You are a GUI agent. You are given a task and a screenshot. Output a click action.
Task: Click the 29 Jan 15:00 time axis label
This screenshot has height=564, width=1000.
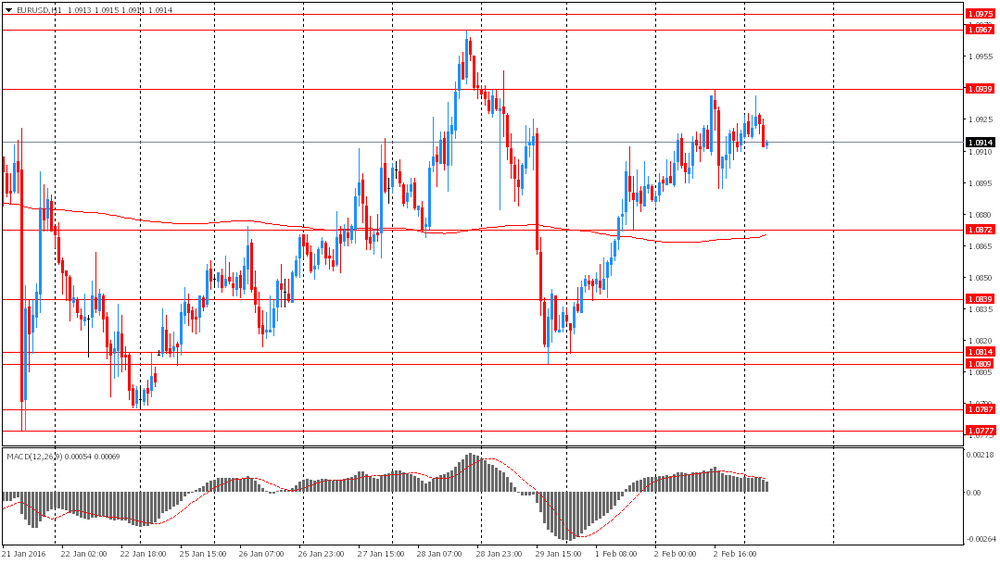(558, 552)
